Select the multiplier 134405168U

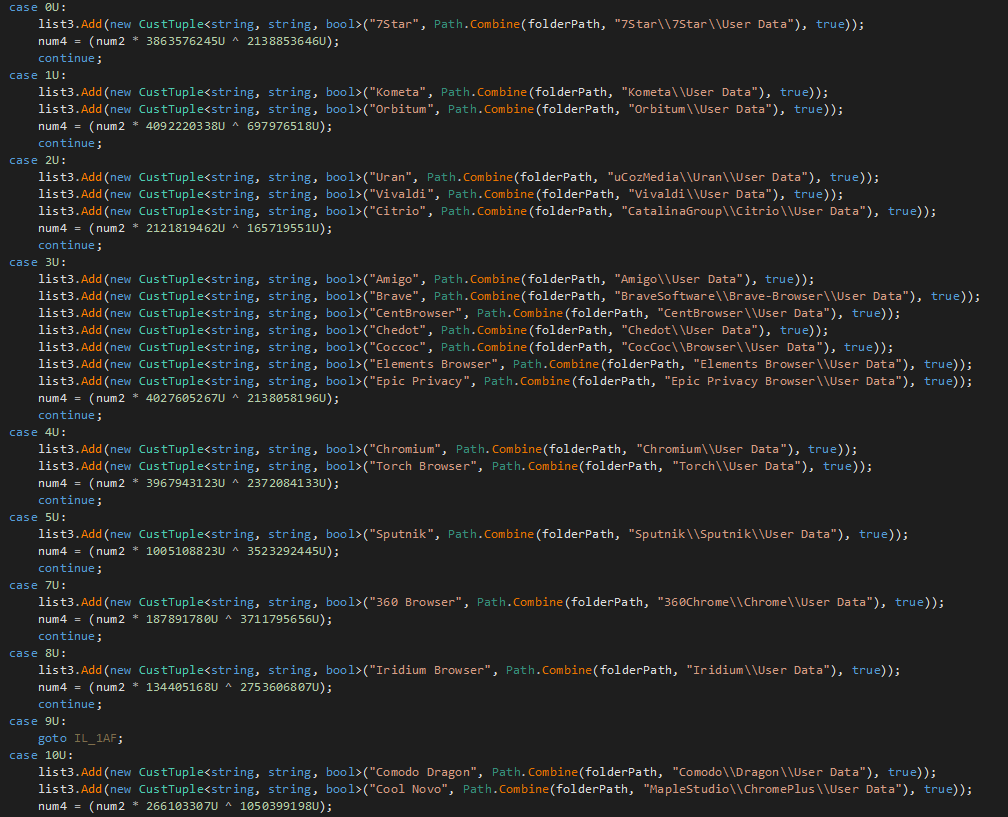pos(182,688)
